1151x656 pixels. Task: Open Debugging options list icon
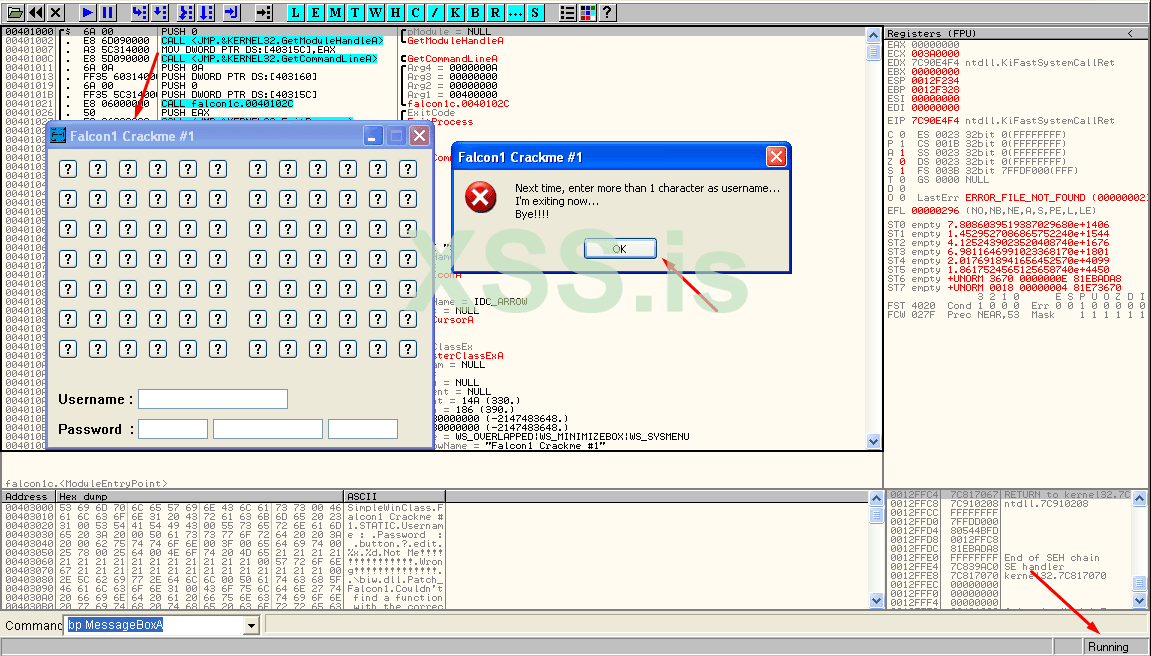click(x=567, y=12)
